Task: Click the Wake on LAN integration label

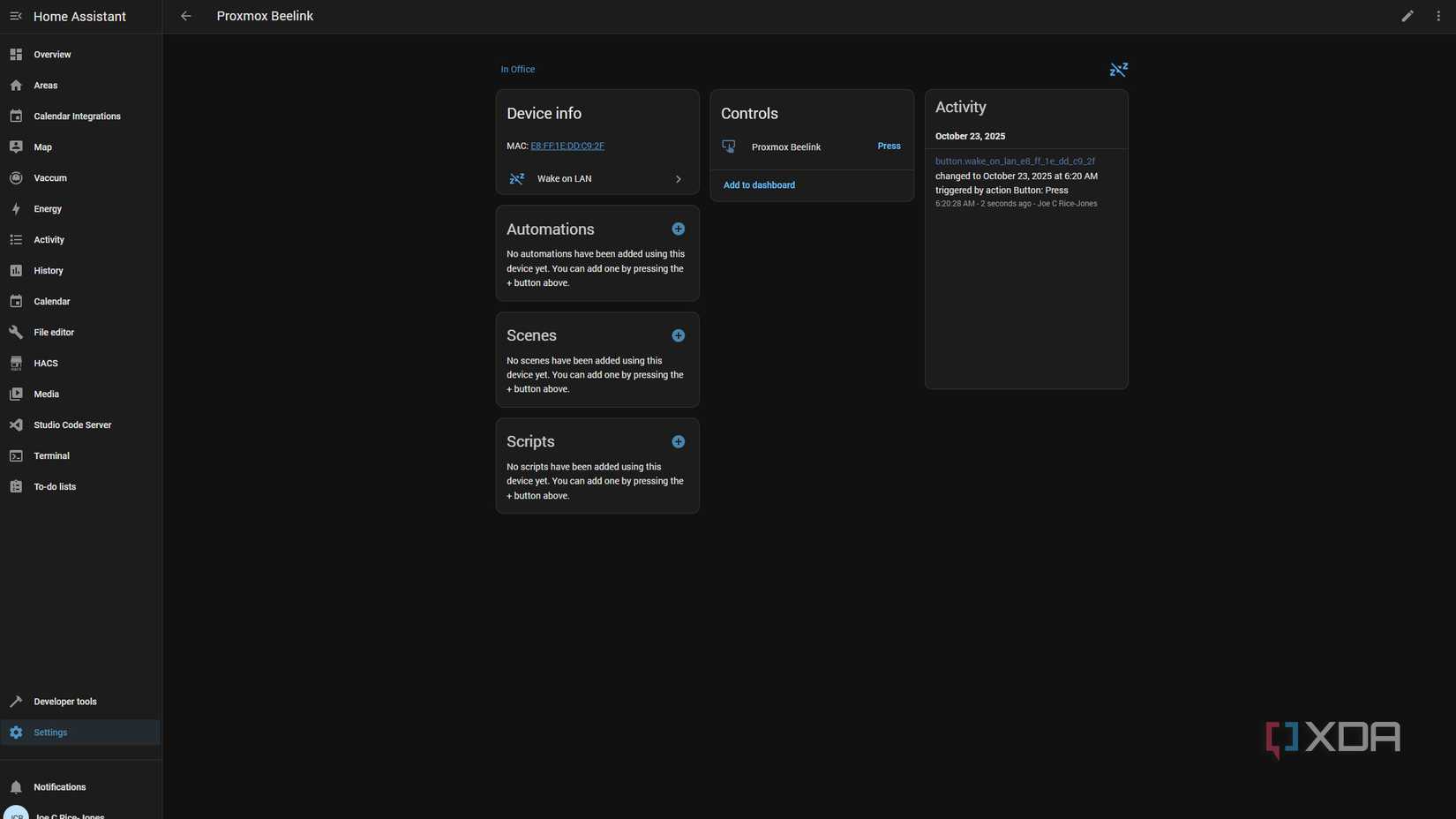Action: click(x=564, y=179)
